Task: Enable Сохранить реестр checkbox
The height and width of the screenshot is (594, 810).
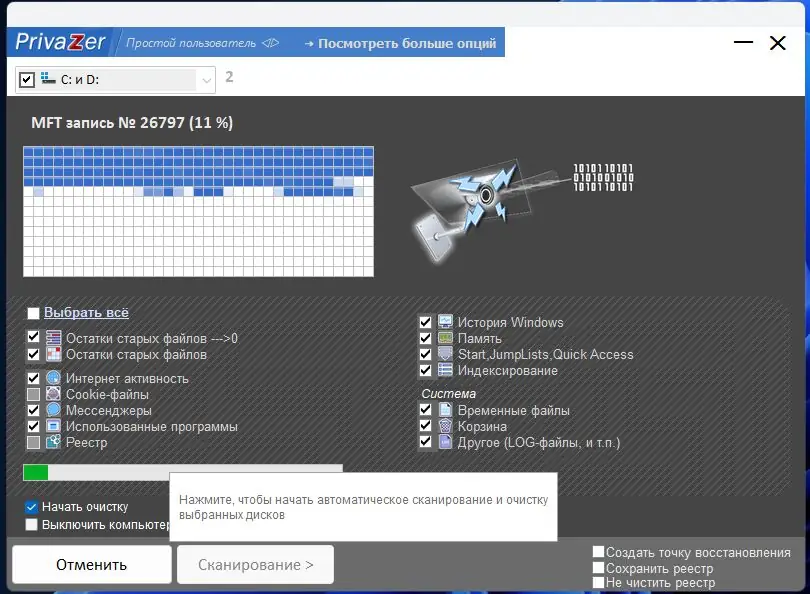Action: coord(598,567)
